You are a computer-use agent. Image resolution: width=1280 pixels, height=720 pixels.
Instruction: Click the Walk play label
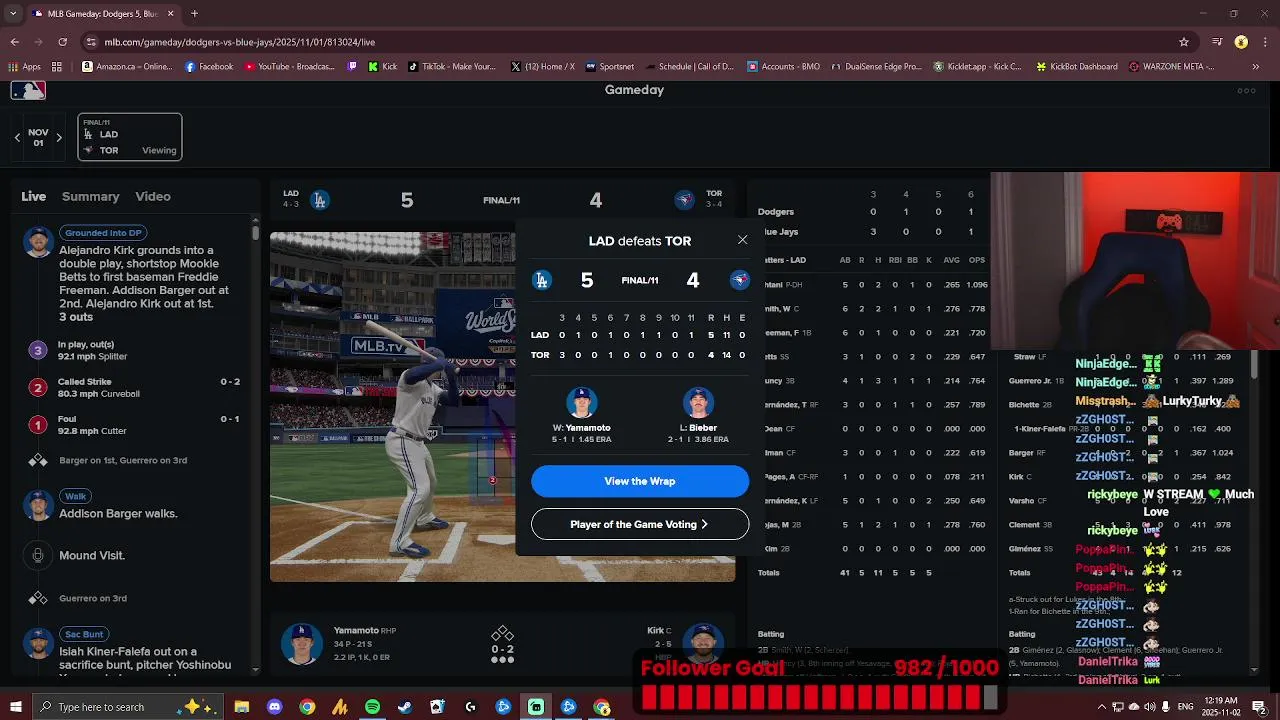coord(76,496)
